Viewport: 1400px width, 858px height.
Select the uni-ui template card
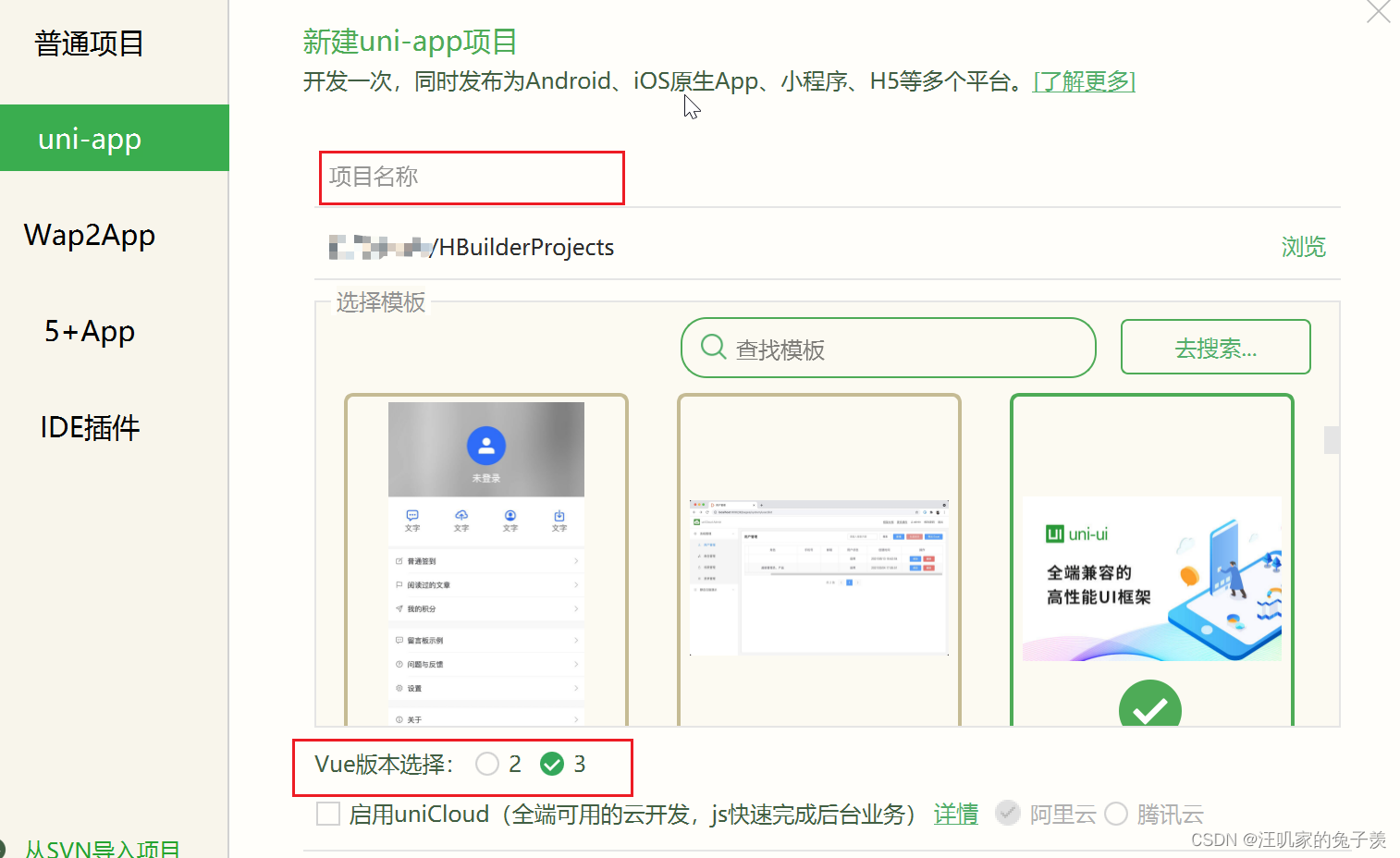coord(1152,560)
